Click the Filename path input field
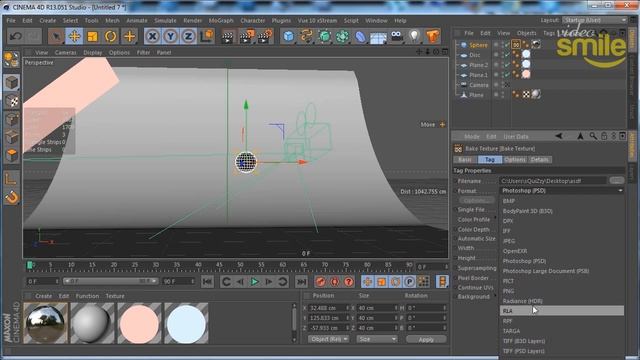The image size is (640, 360). (x=553, y=180)
